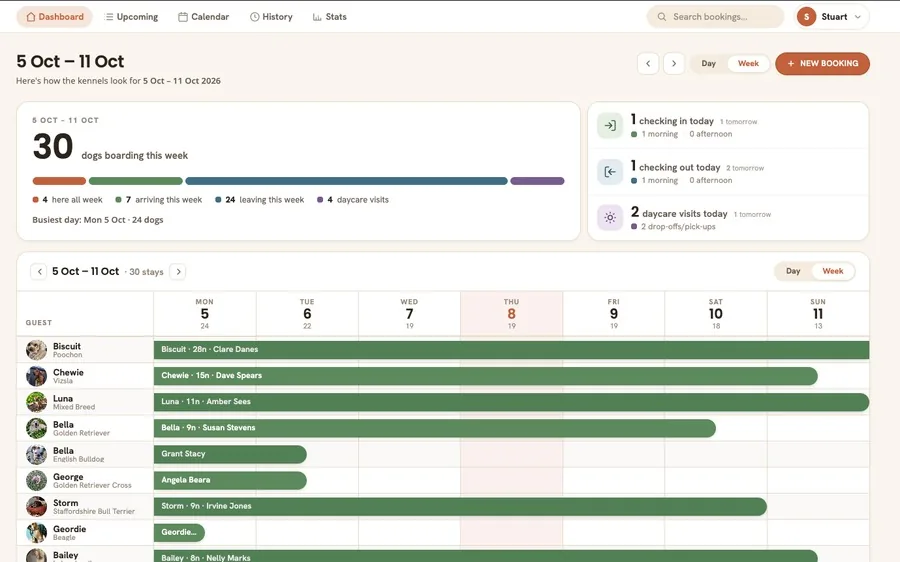The height and width of the screenshot is (562, 900).
Task: Click the '1 checking in today' text
Action: [672, 120]
